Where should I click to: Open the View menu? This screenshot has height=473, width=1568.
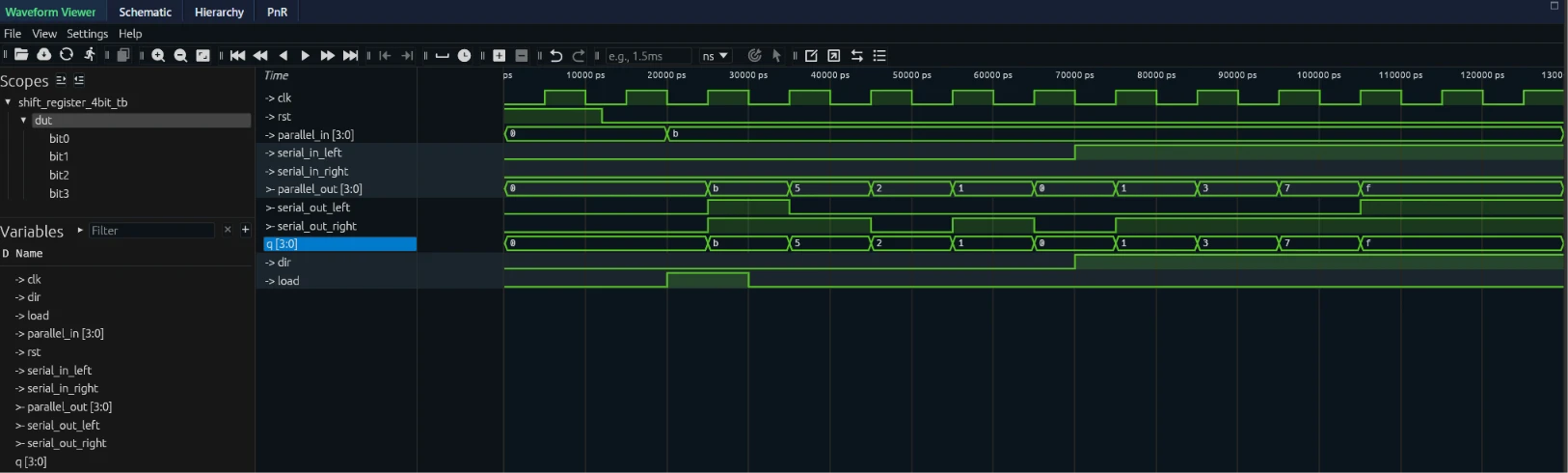(44, 34)
